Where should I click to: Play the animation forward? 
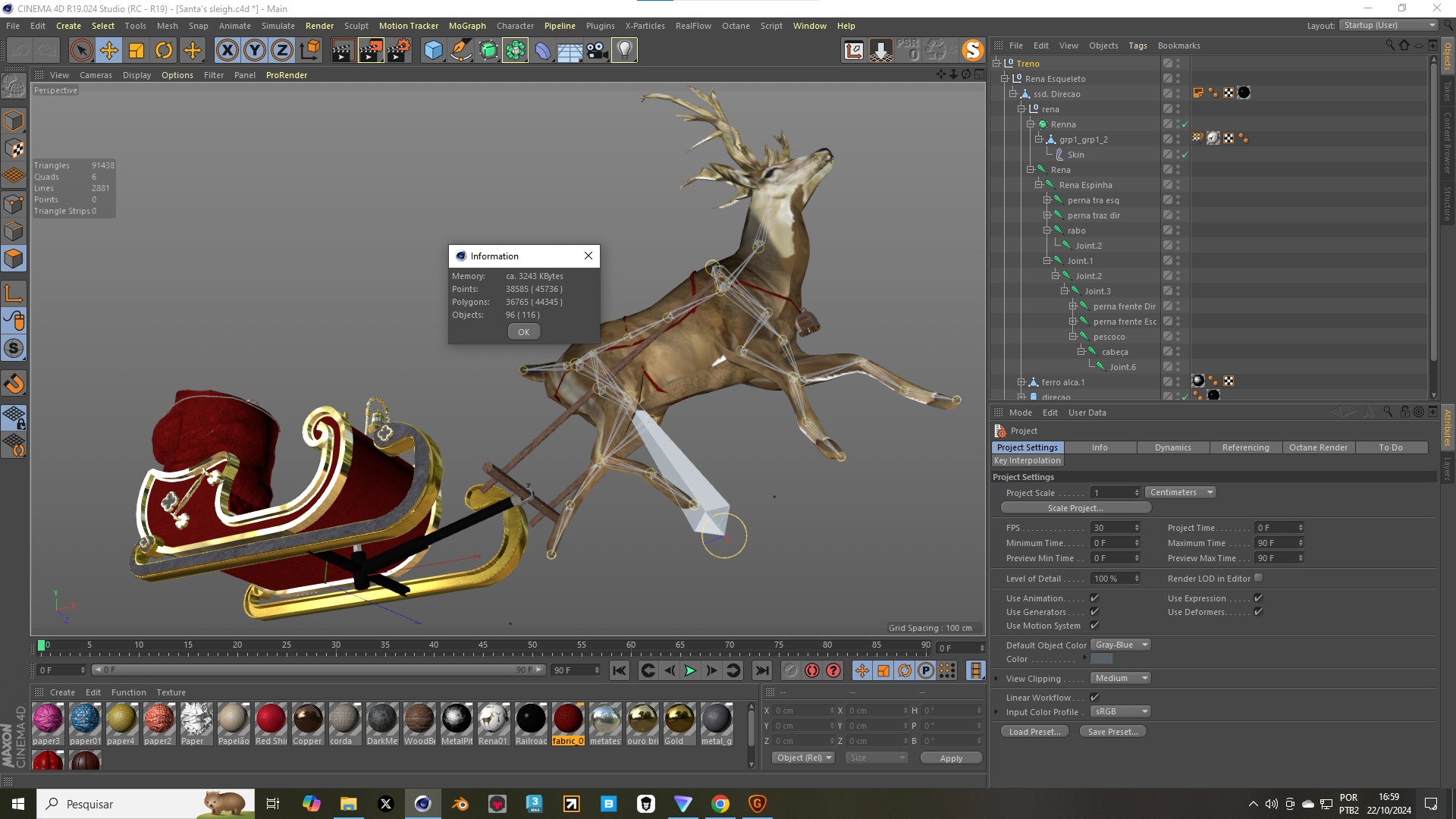click(x=690, y=670)
